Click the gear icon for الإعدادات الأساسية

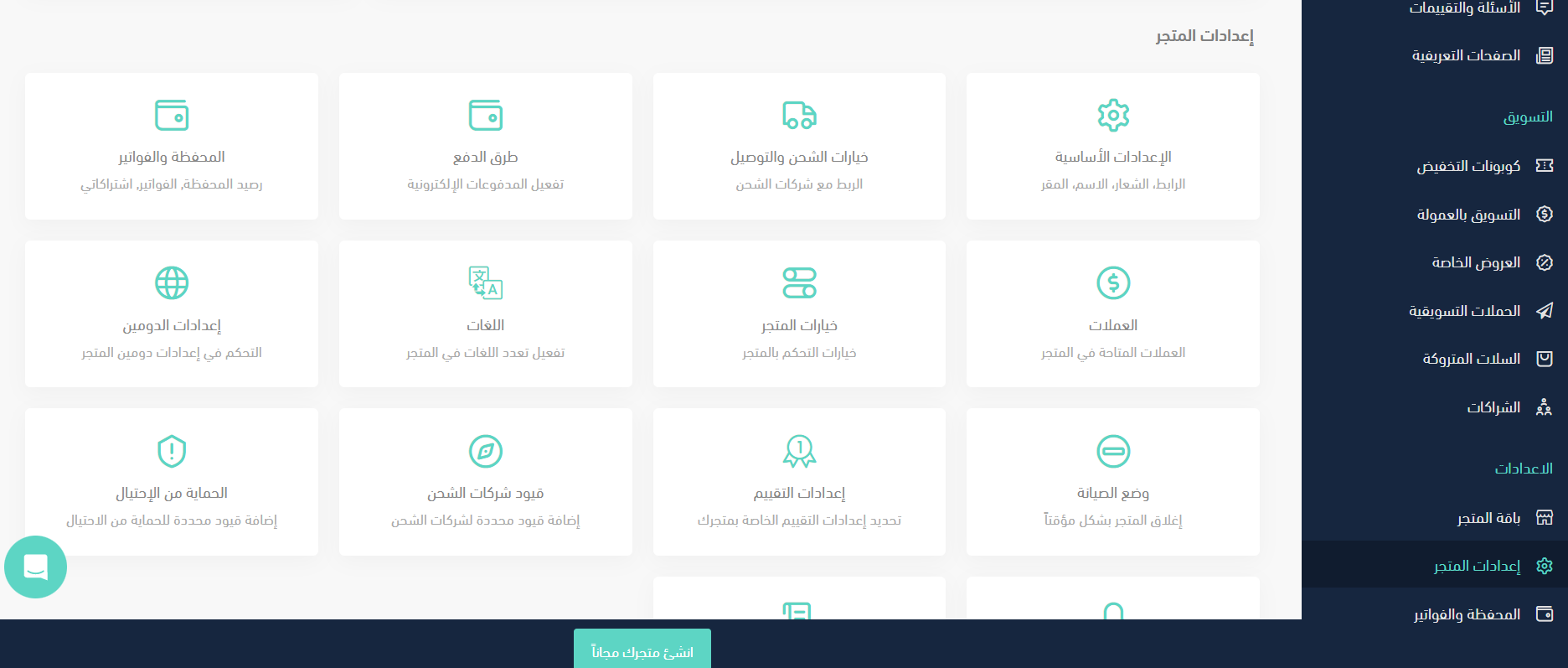(1113, 115)
